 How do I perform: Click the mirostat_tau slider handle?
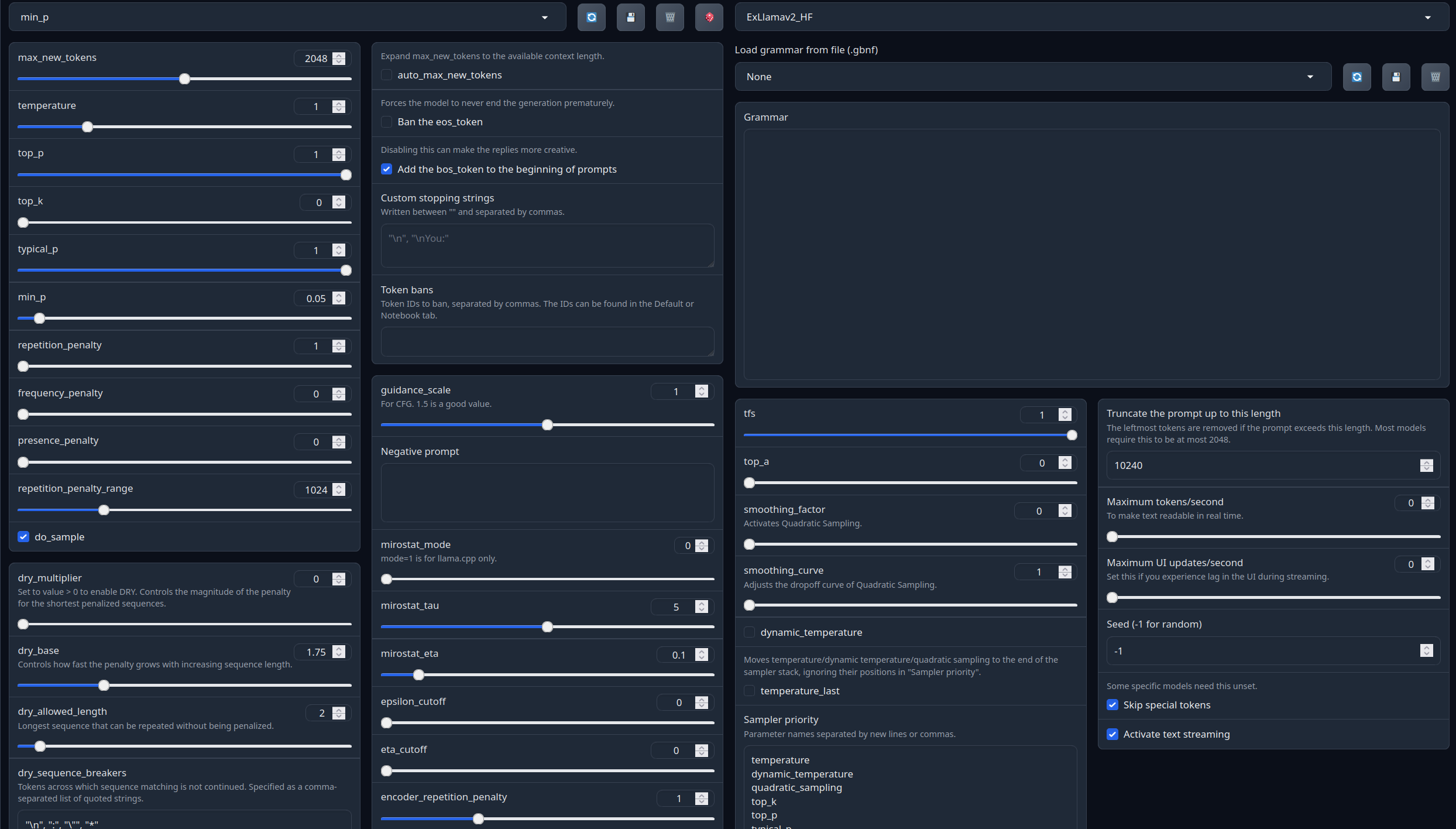pyautogui.click(x=547, y=627)
